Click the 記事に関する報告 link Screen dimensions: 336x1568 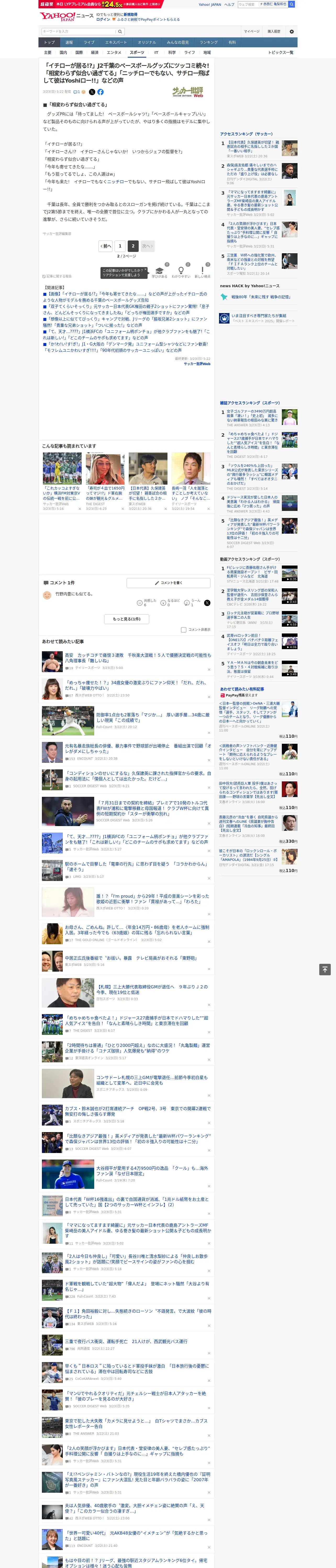tap(57, 276)
